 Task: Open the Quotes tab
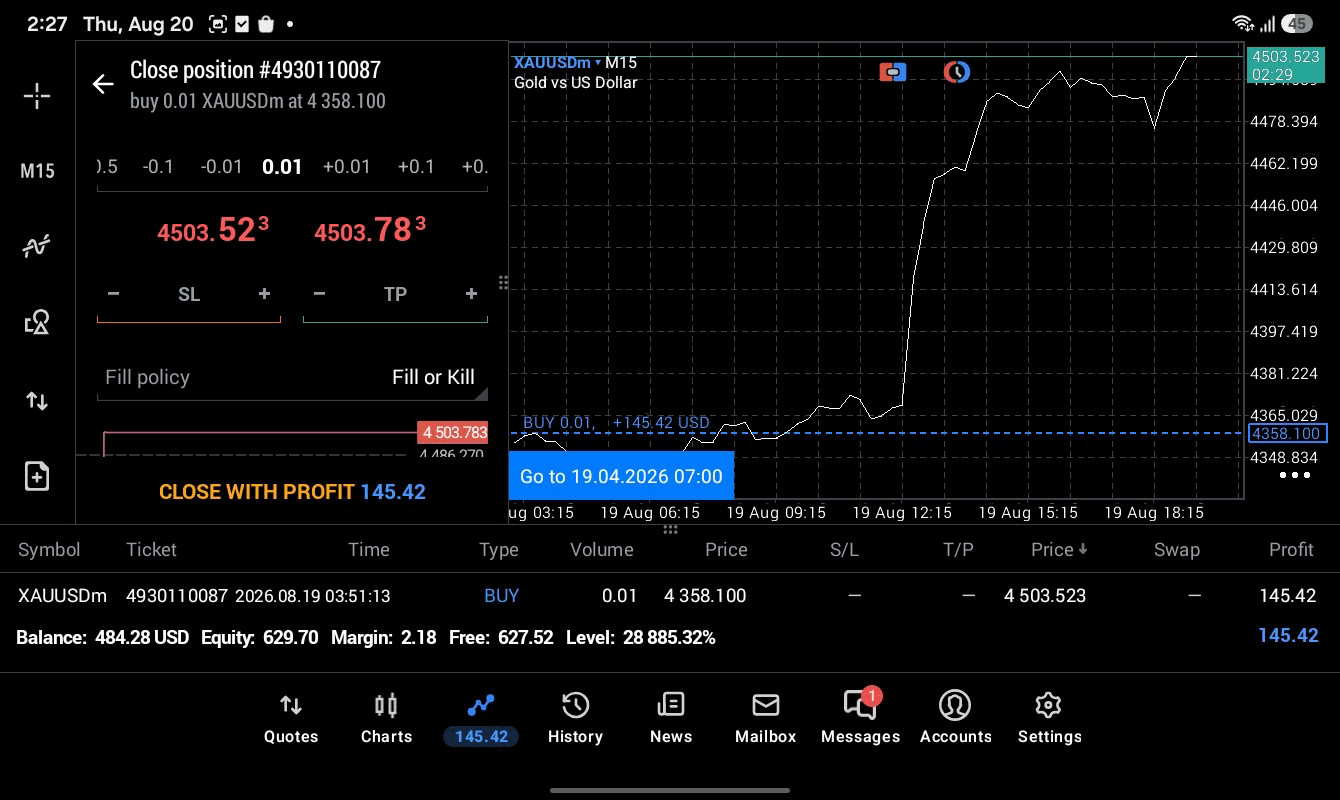(x=291, y=719)
